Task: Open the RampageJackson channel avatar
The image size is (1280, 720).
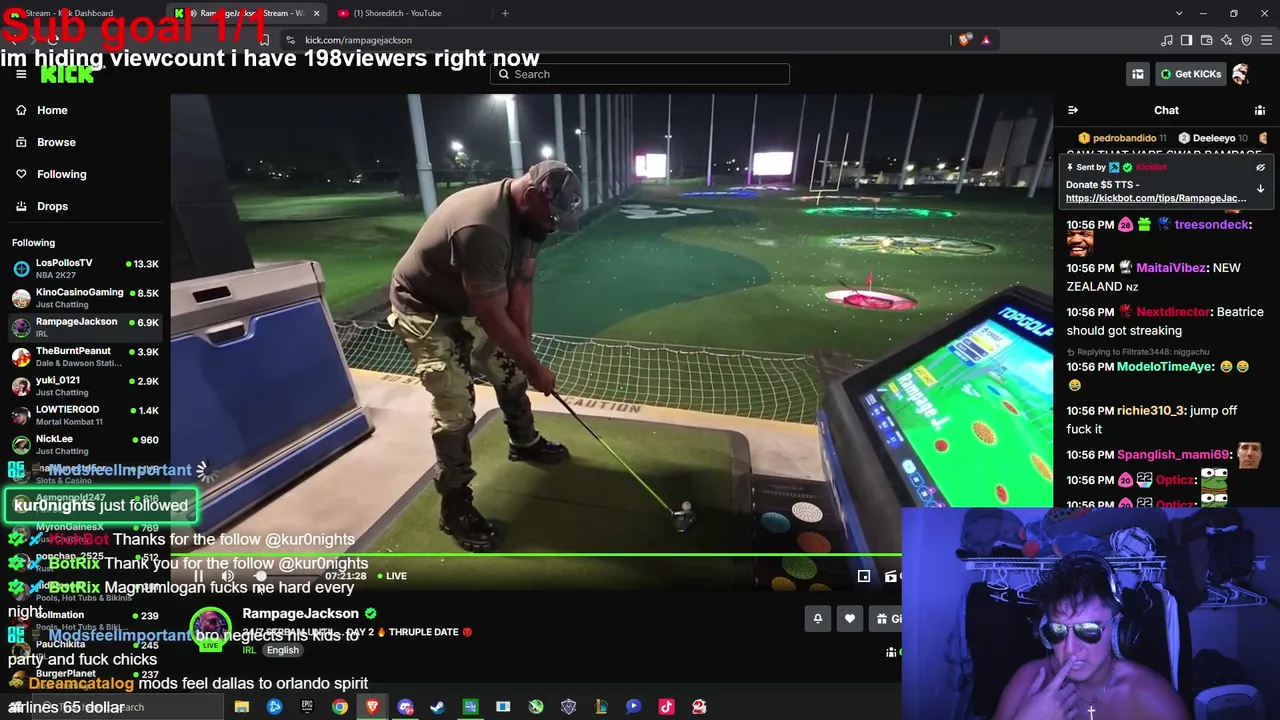Action: [x=210, y=628]
